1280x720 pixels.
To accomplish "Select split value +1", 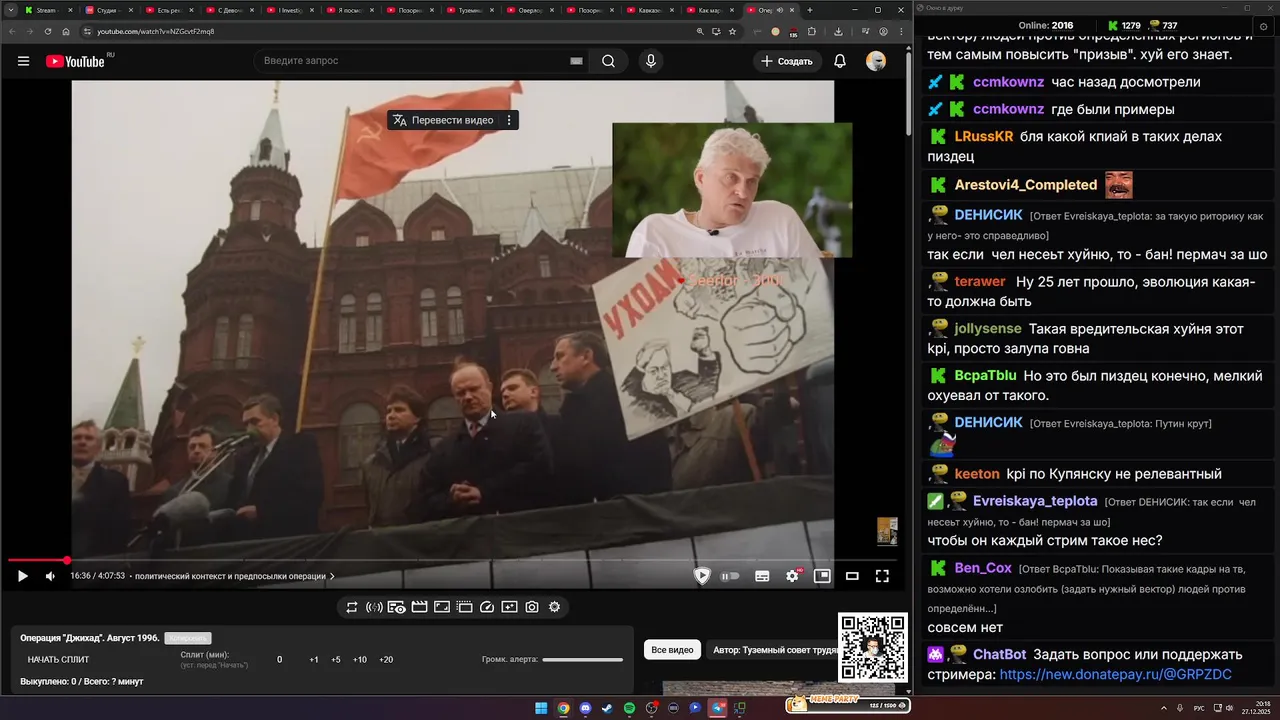I will point(314,660).
